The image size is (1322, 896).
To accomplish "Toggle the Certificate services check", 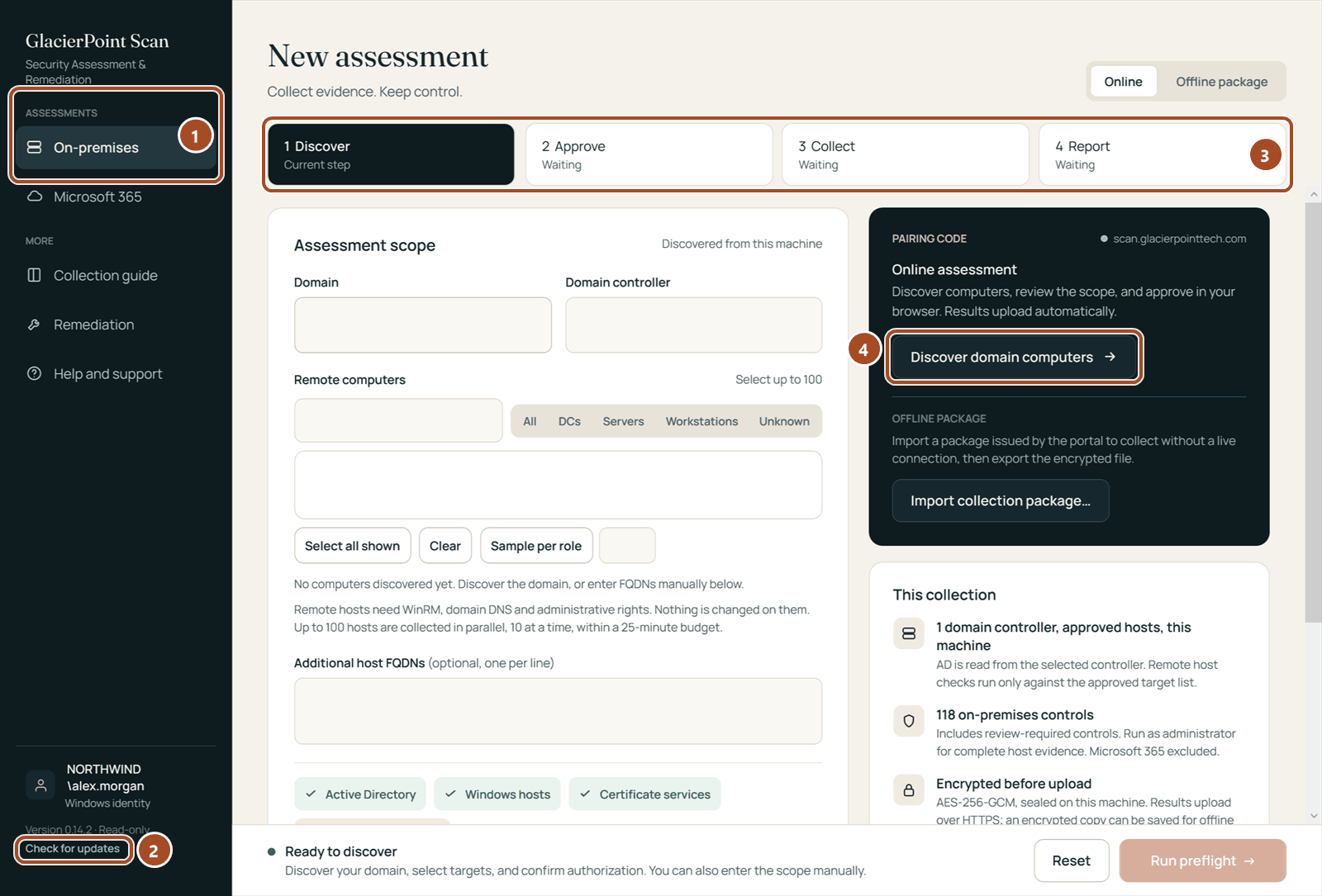I will coord(644,794).
